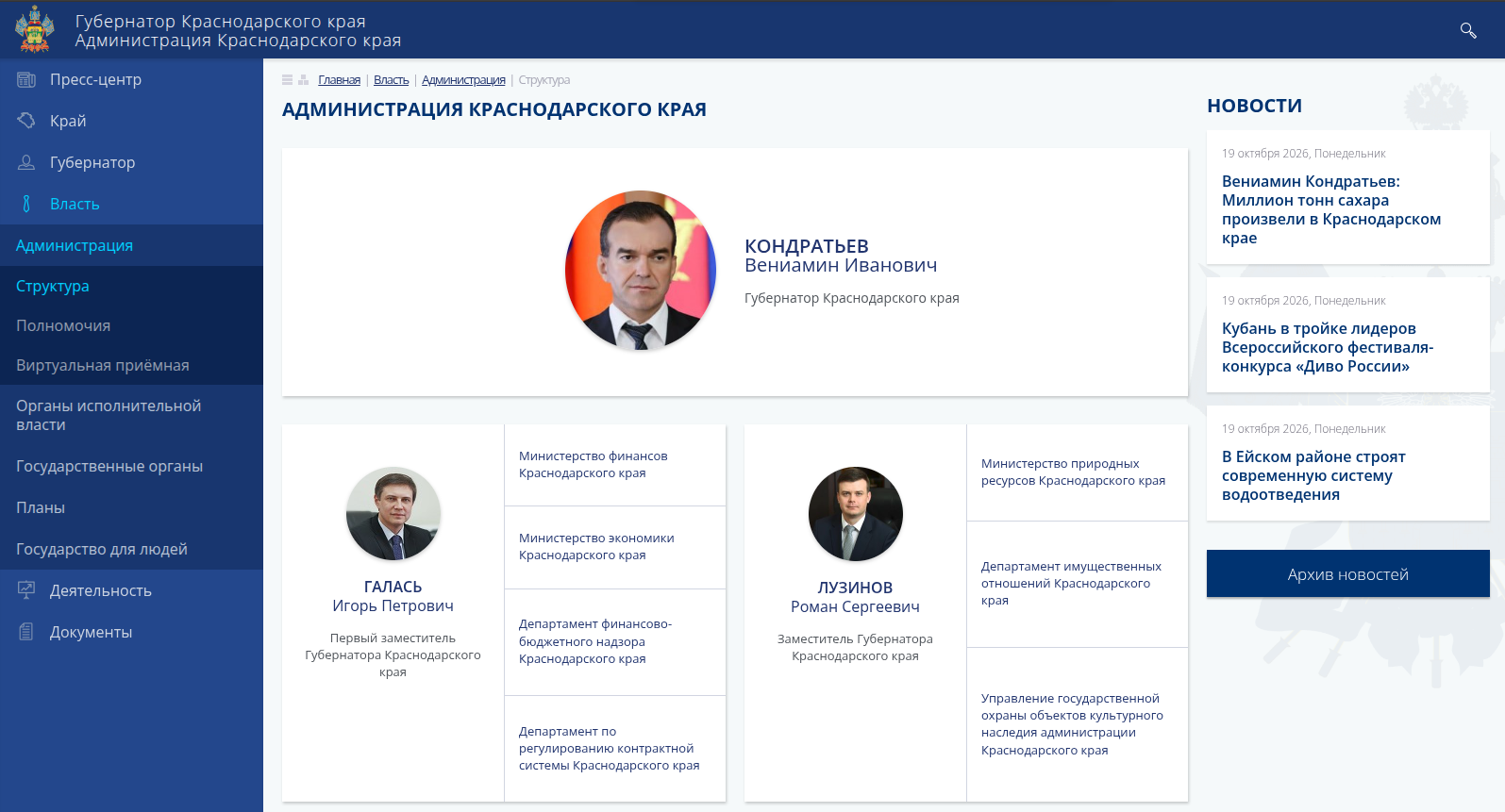The height and width of the screenshot is (812, 1505).
Task: Click the newspaper icon beside Пресс-центр
Action: [x=26, y=79]
